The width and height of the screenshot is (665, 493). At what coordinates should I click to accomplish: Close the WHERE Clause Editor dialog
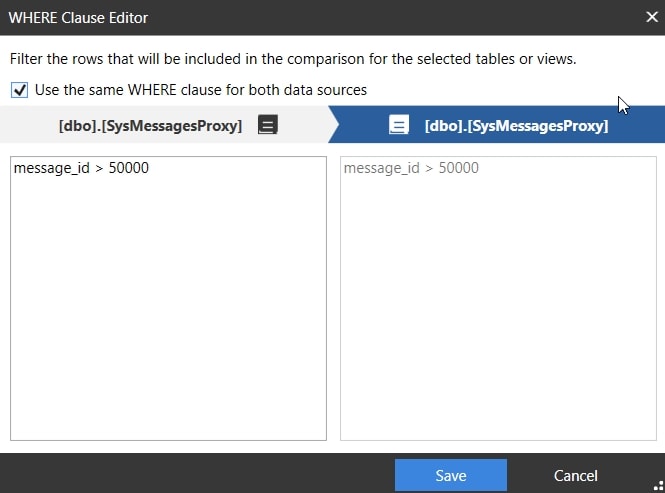652,17
